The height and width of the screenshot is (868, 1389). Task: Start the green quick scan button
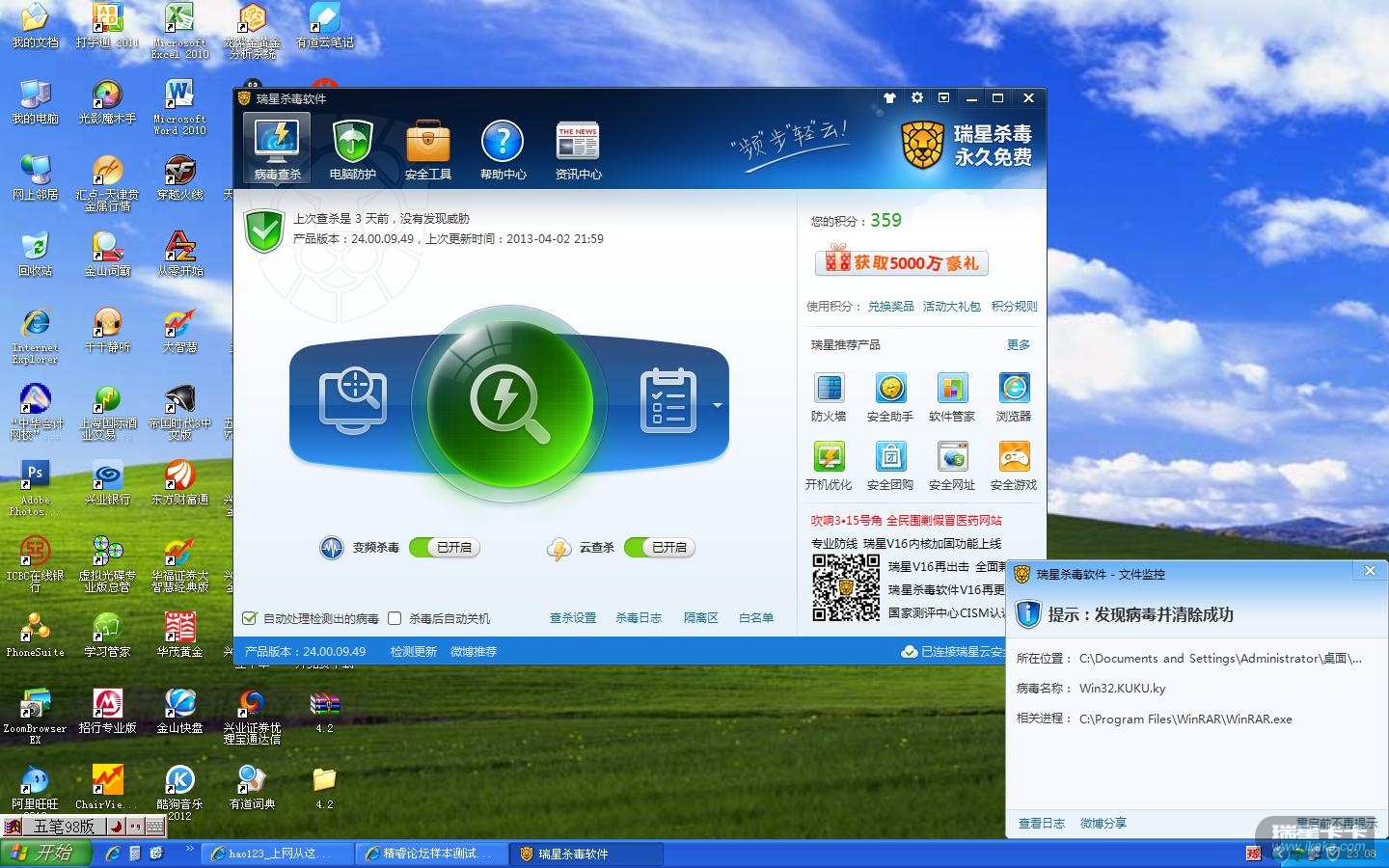click(509, 402)
